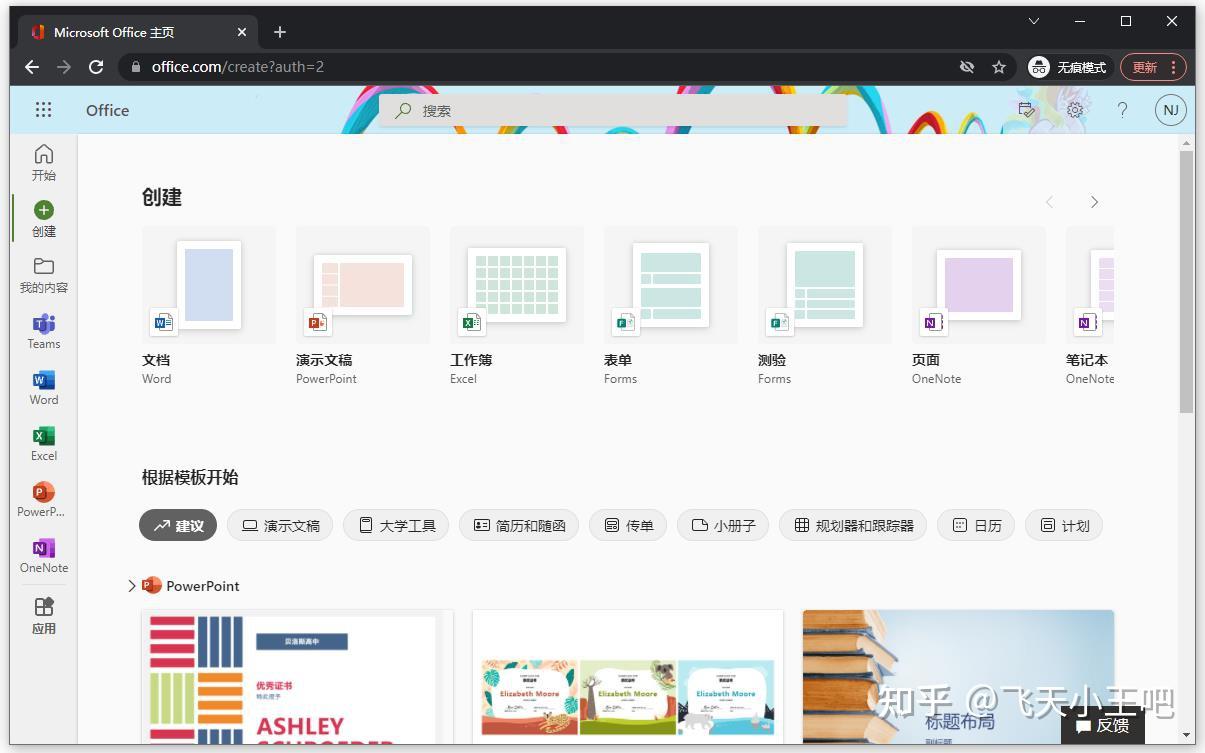Enable the 传单 template filter
Viewport: 1205px width, 753px height.
pyautogui.click(x=628, y=525)
